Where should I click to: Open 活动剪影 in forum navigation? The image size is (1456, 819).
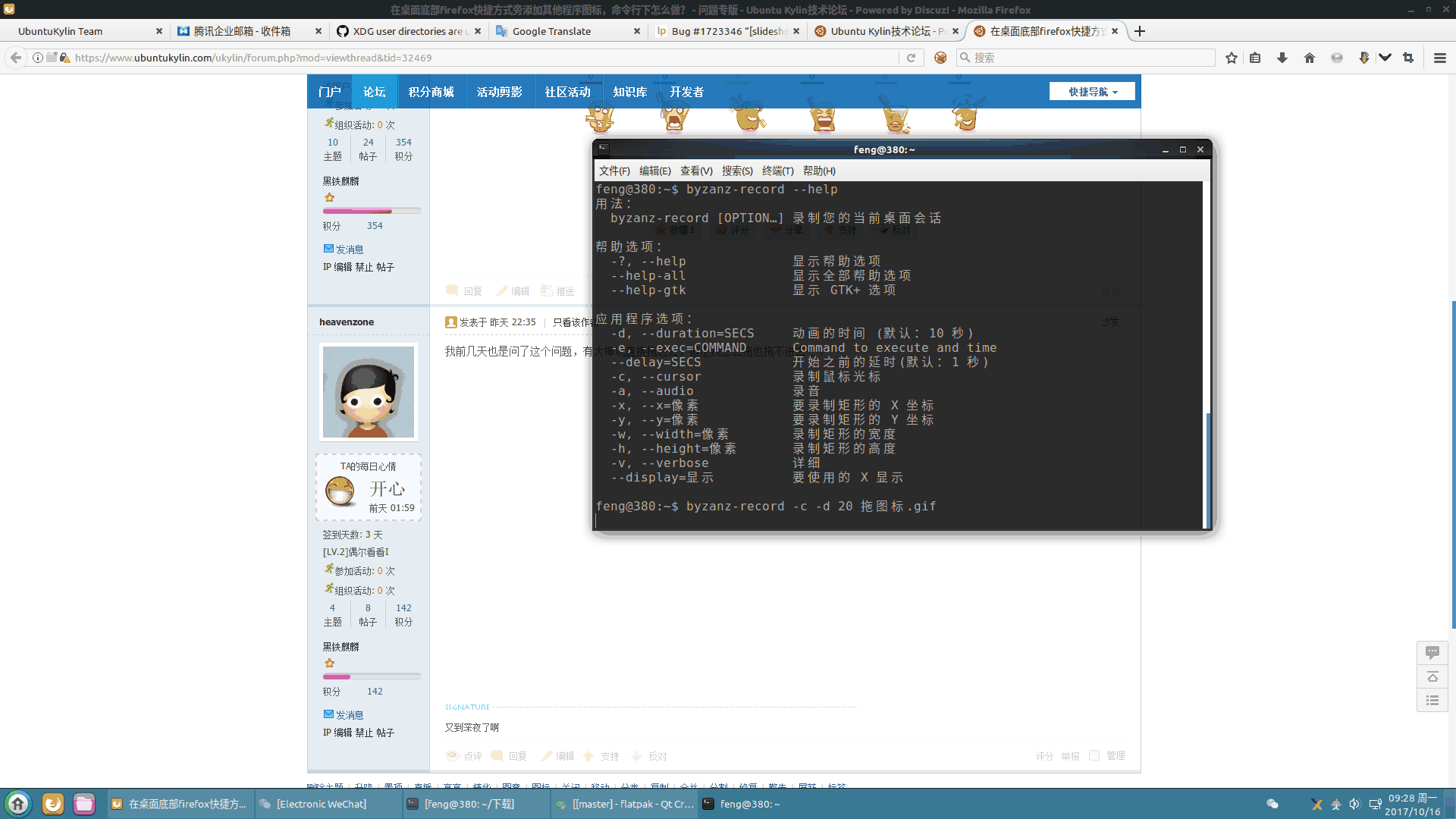(499, 92)
